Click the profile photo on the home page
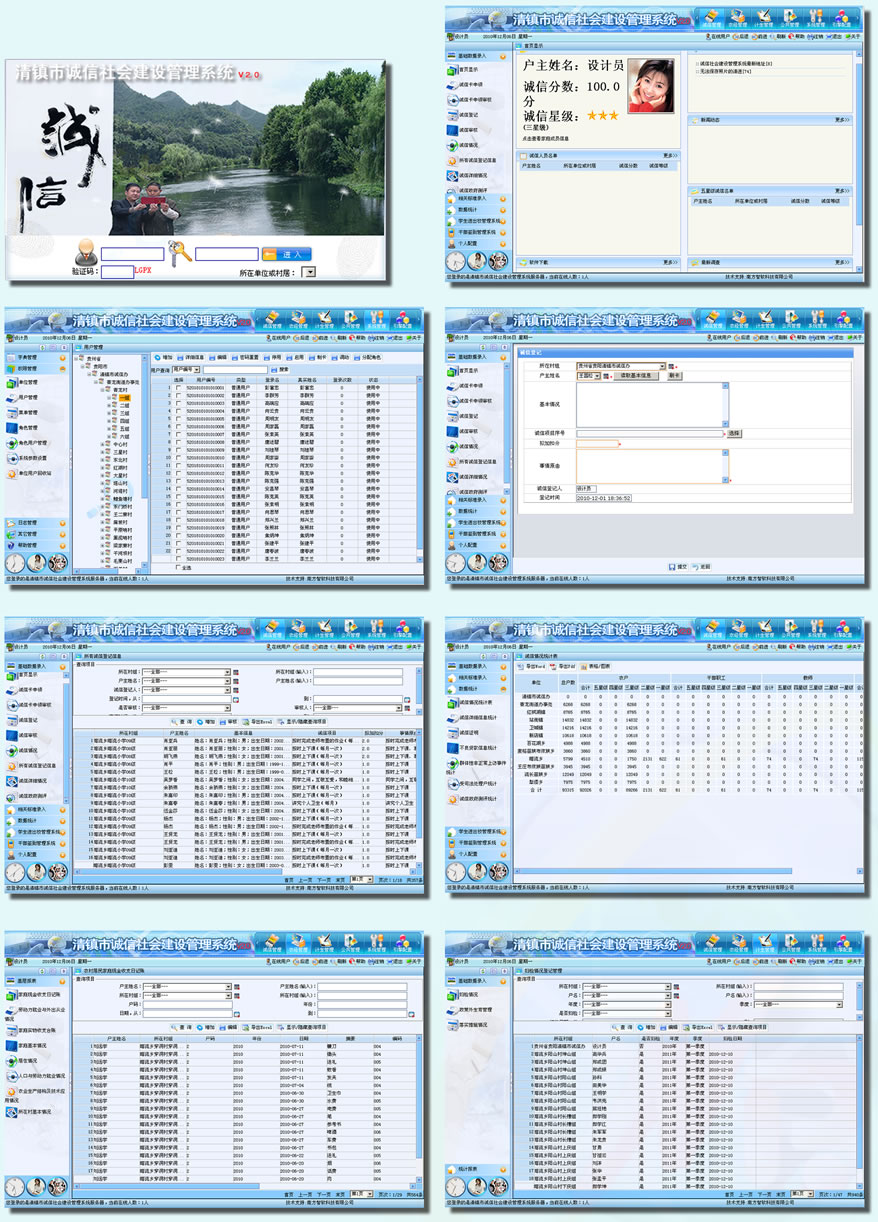 [651, 86]
